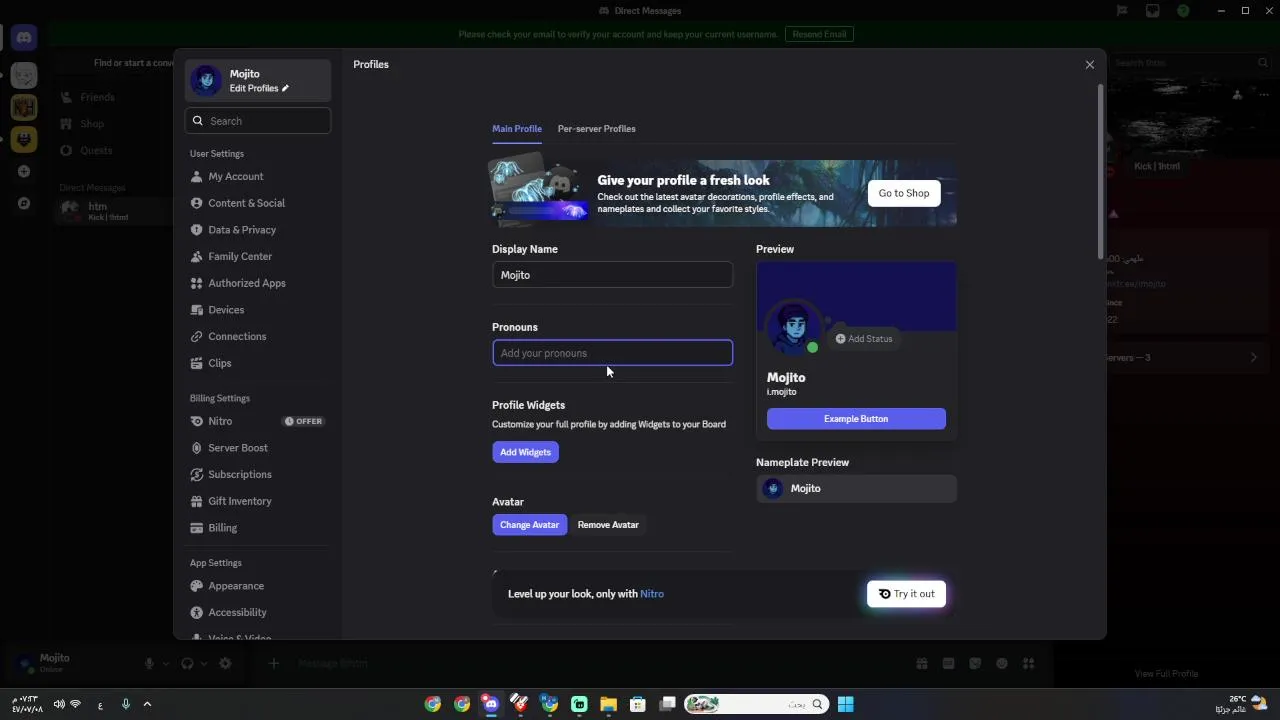Click the Server Boost icon

pyautogui.click(x=197, y=448)
